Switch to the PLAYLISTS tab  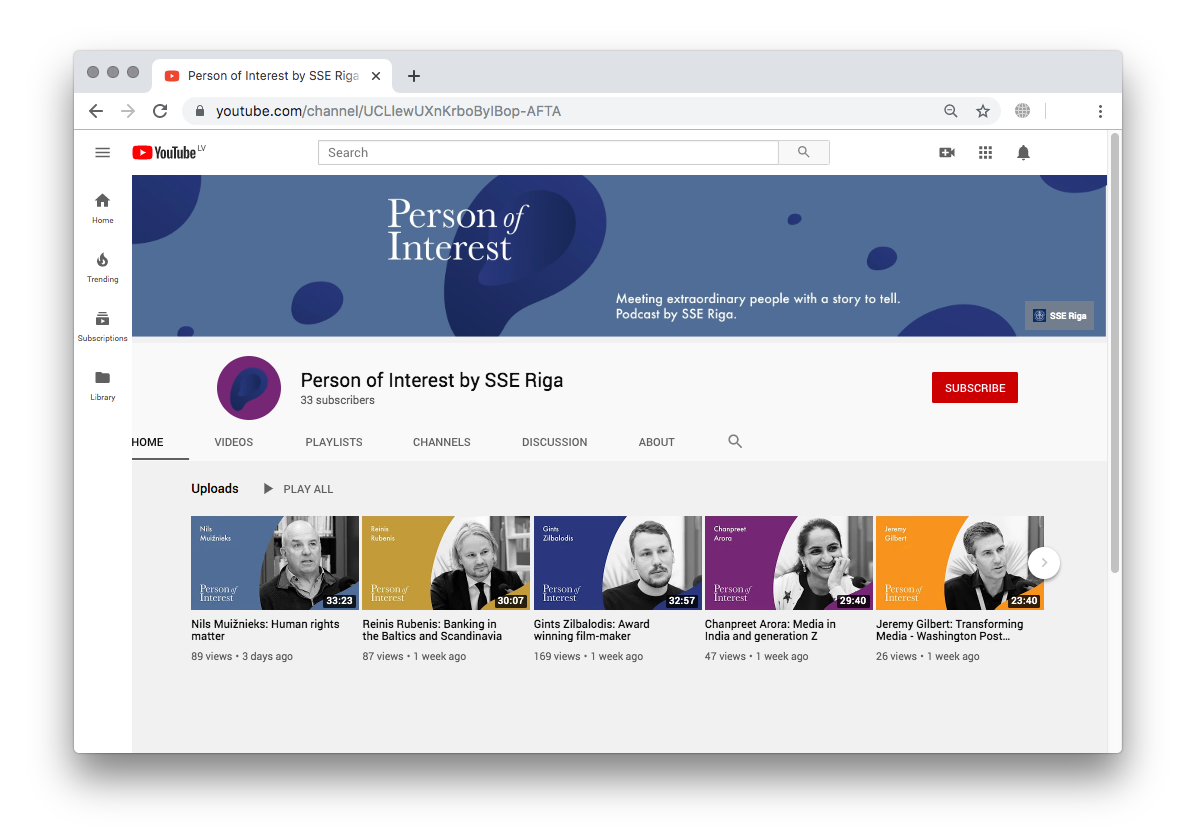334,442
